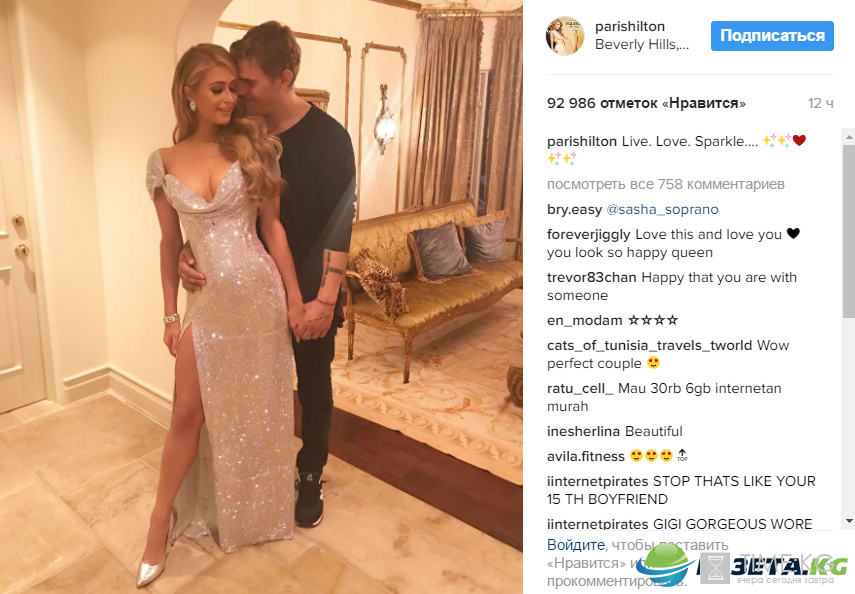View all 758 comments link
Image resolution: width=855 pixels, height=594 pixels.
665,184
